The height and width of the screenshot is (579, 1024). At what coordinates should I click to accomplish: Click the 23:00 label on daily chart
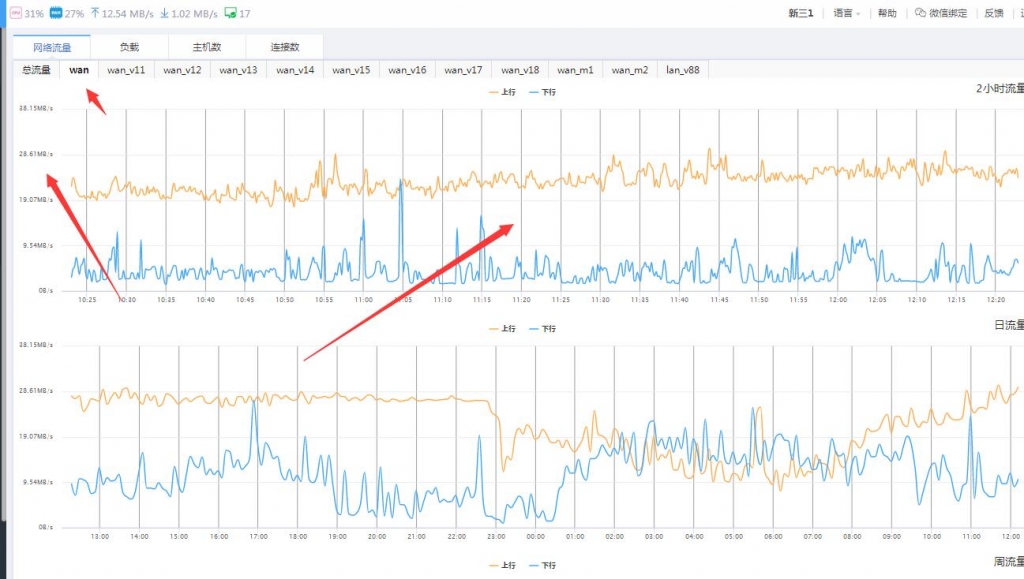(x=496, y=536)
